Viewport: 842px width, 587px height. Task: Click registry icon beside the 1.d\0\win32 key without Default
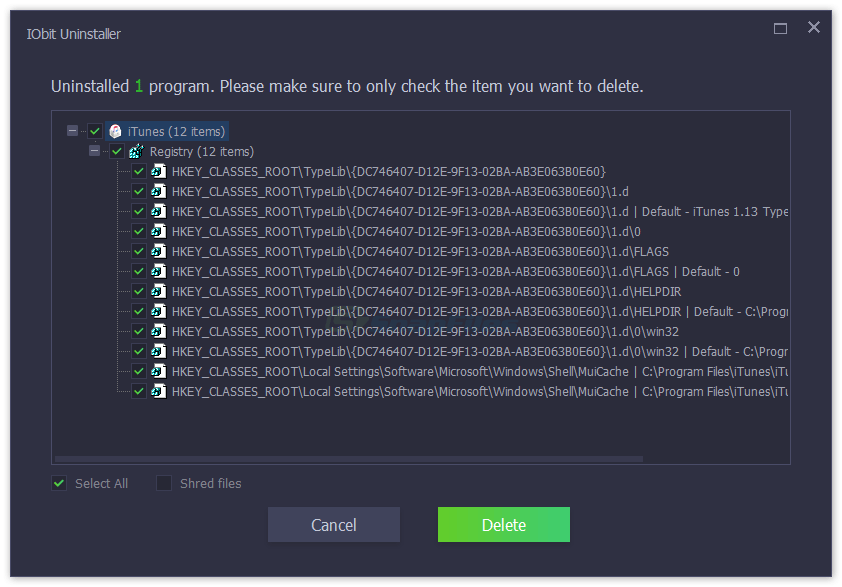(159, 331)
